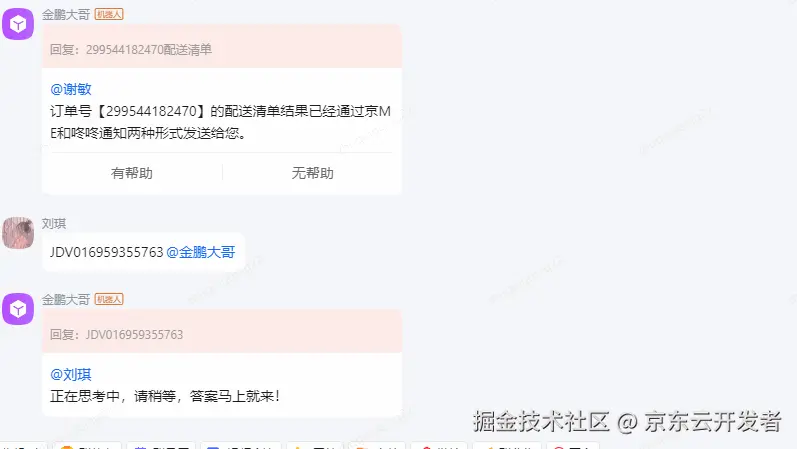This screenshot has height=449, width=797.
Task: Open the @刘琪 mention link
Action: click(x=71, y=374)
